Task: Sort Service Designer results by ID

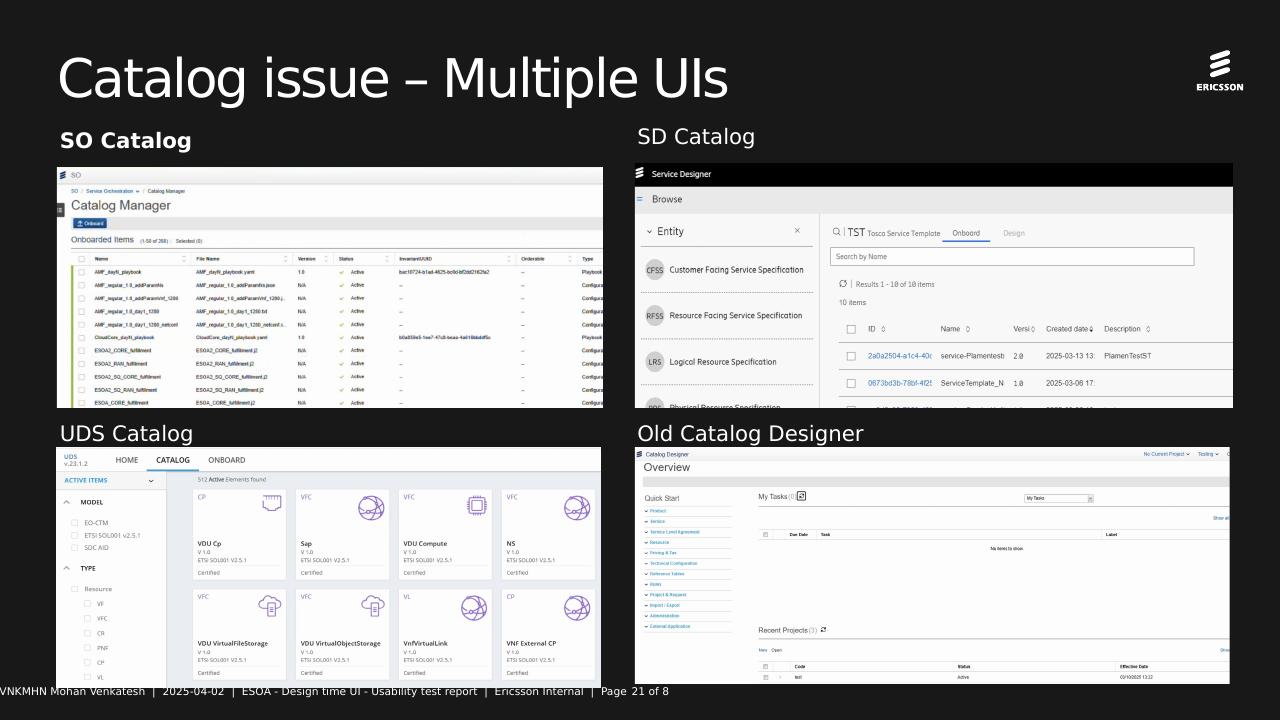Action: (x=883, y=329)
